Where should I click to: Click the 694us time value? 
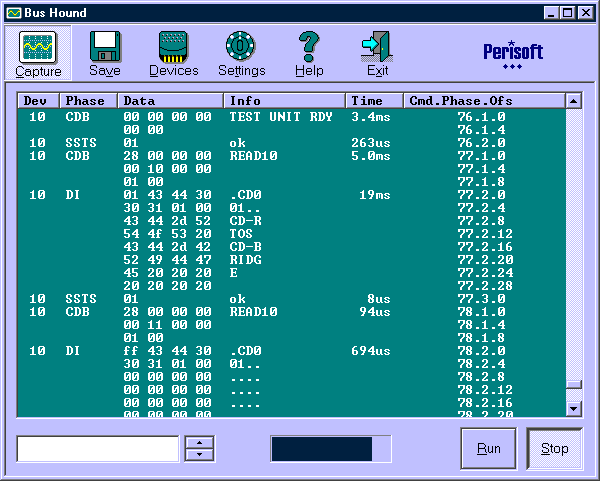[371, 351]
